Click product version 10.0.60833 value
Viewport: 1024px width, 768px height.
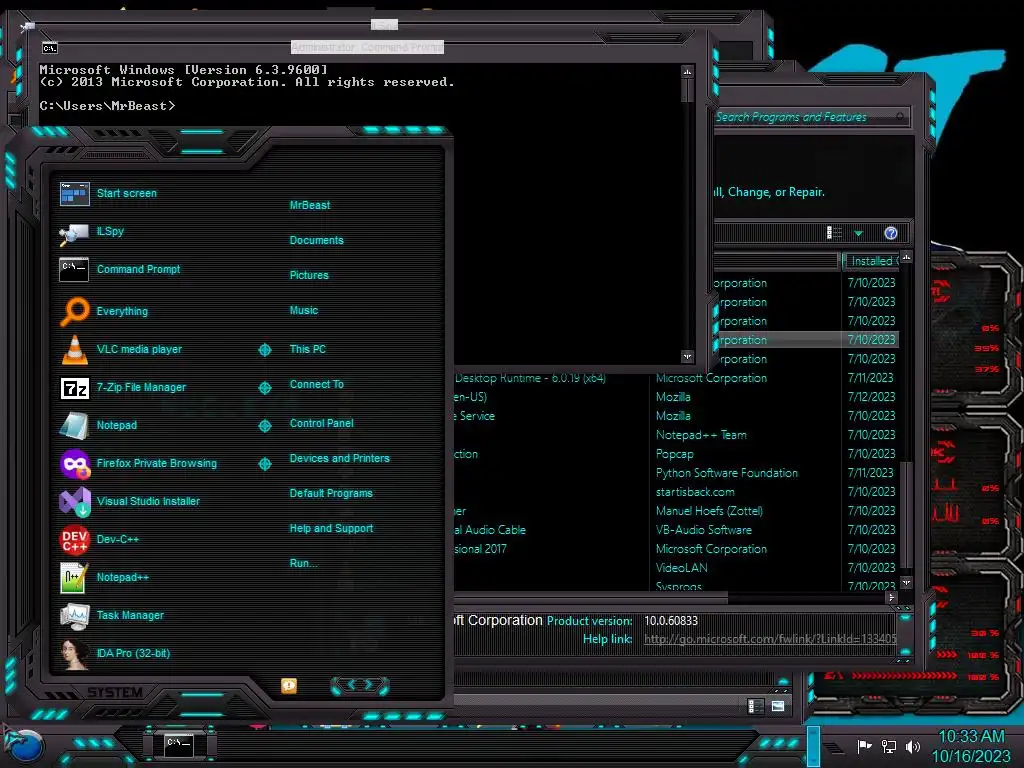point(671,621)
